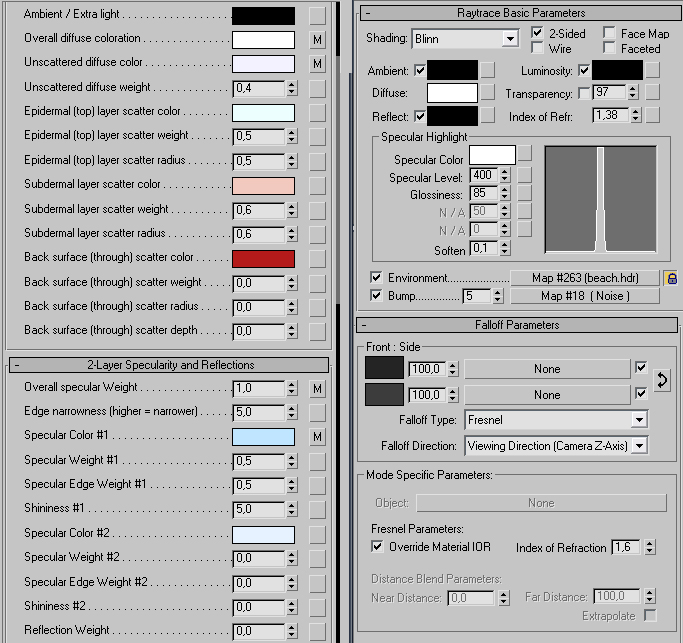Open the M map button for Unscattered diffuse color
Screen dimensions: 683x643
tap(317, 64)
